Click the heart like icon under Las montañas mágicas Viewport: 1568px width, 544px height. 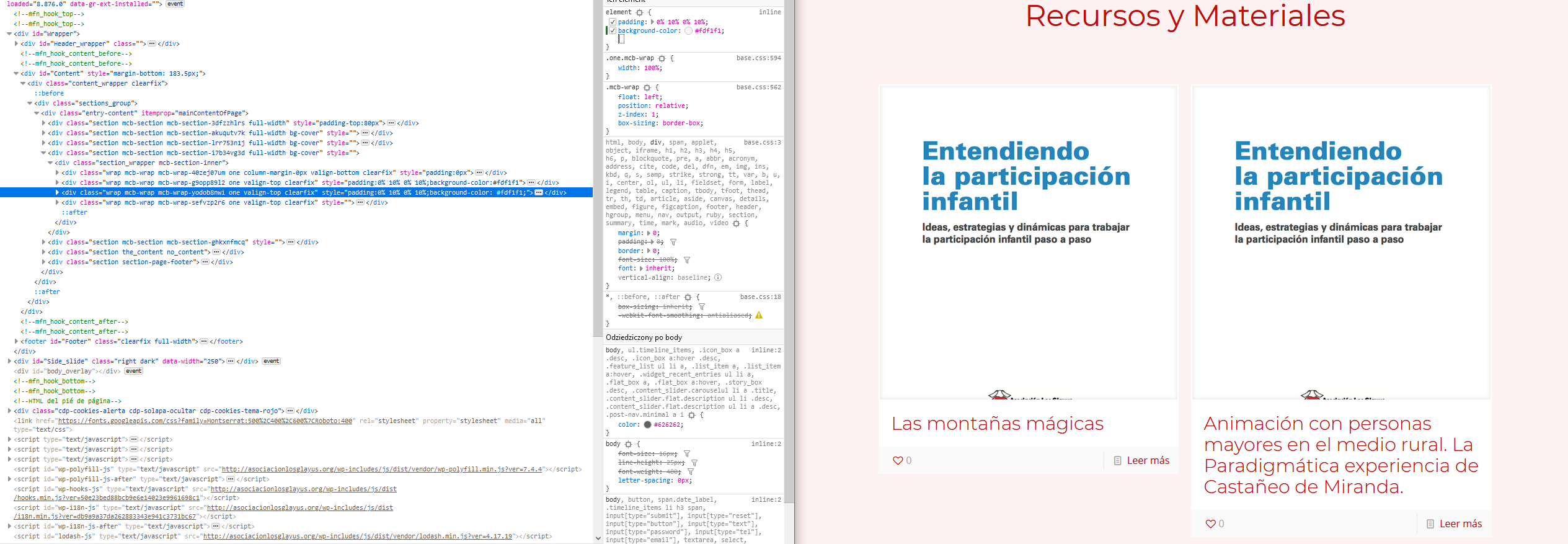[897, 460]
